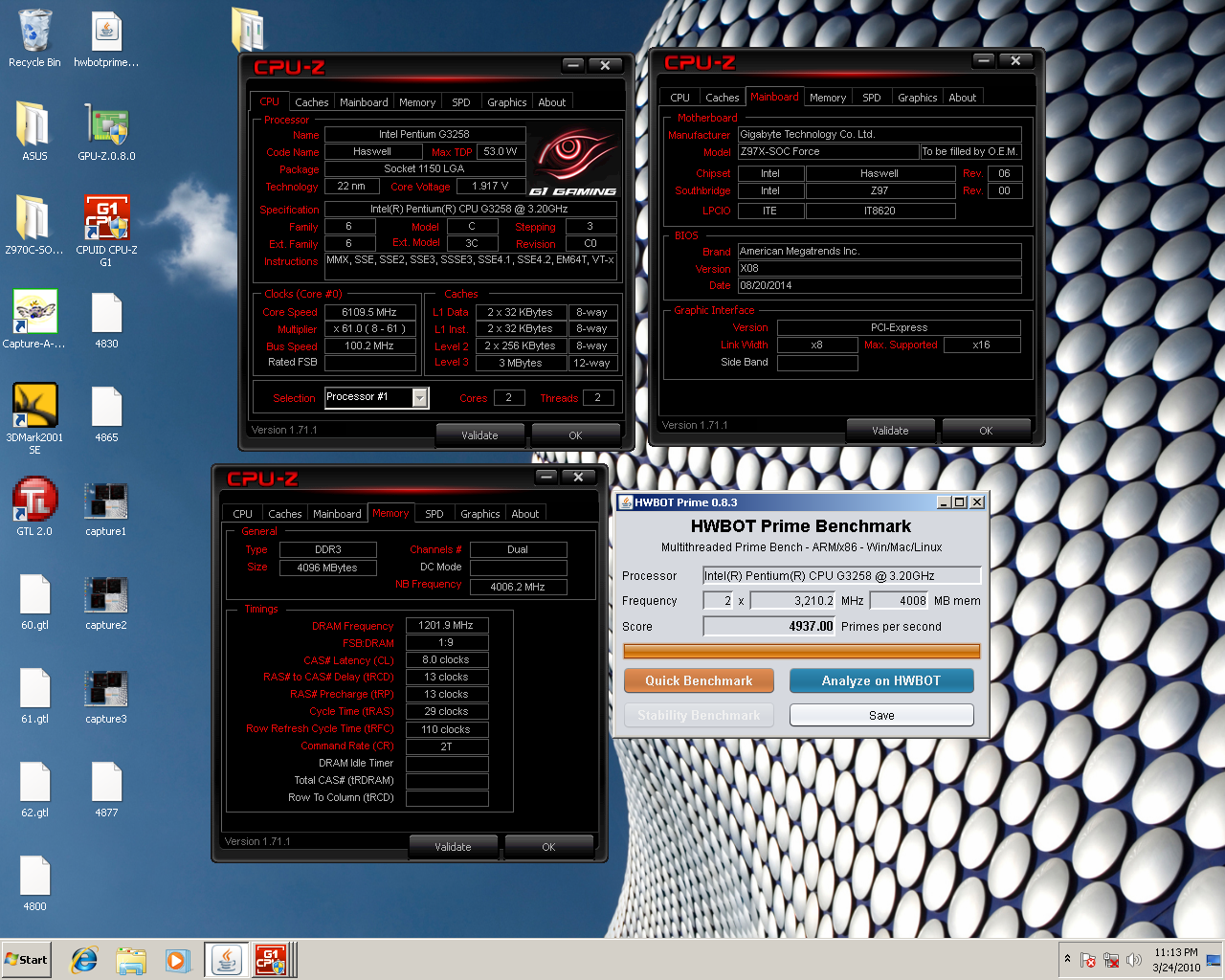Select the 4800 file icon
Viewport: 1225px width, 980px height.
(34, 881)
